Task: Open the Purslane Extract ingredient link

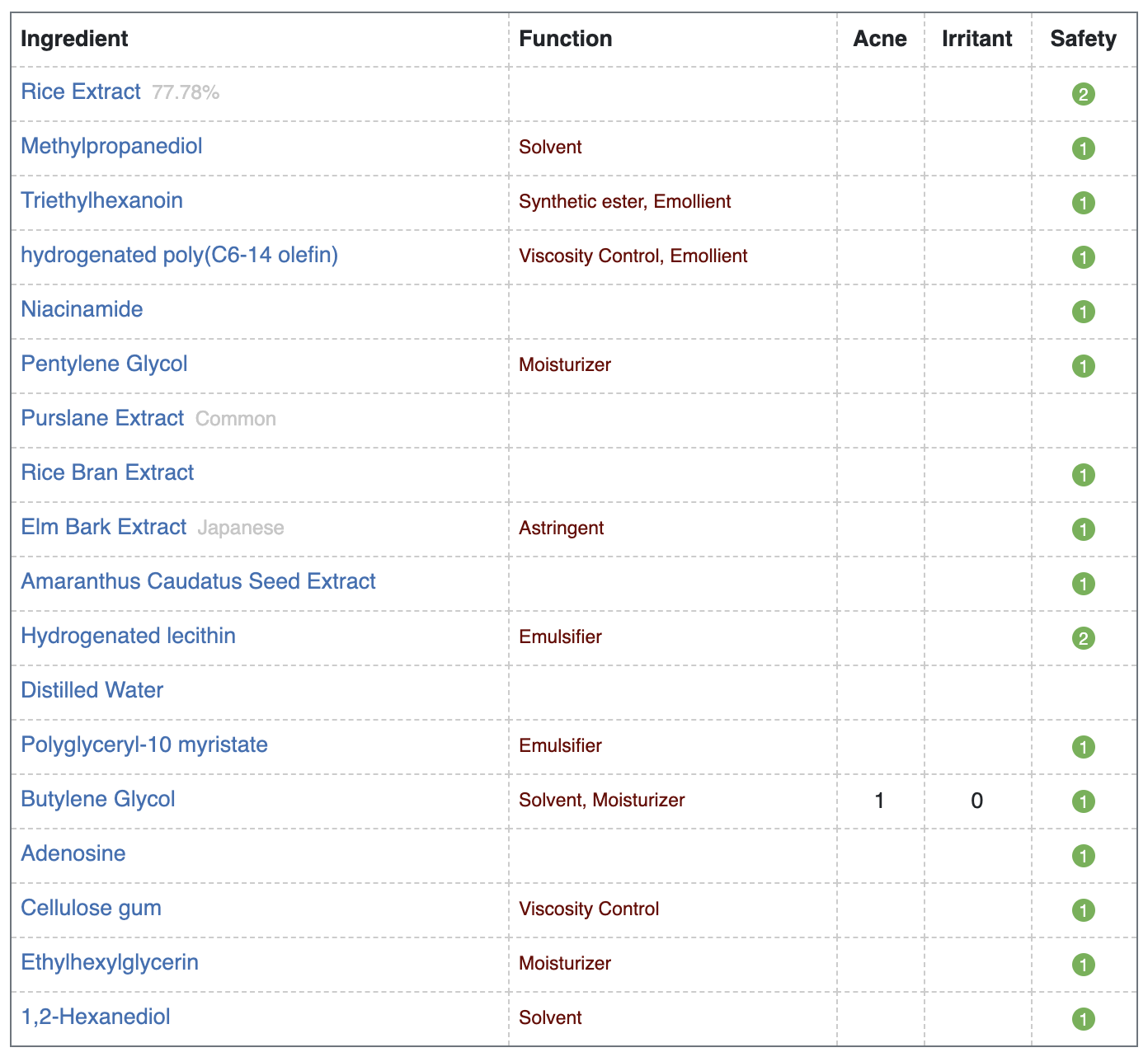Action: tap(102, 418)
